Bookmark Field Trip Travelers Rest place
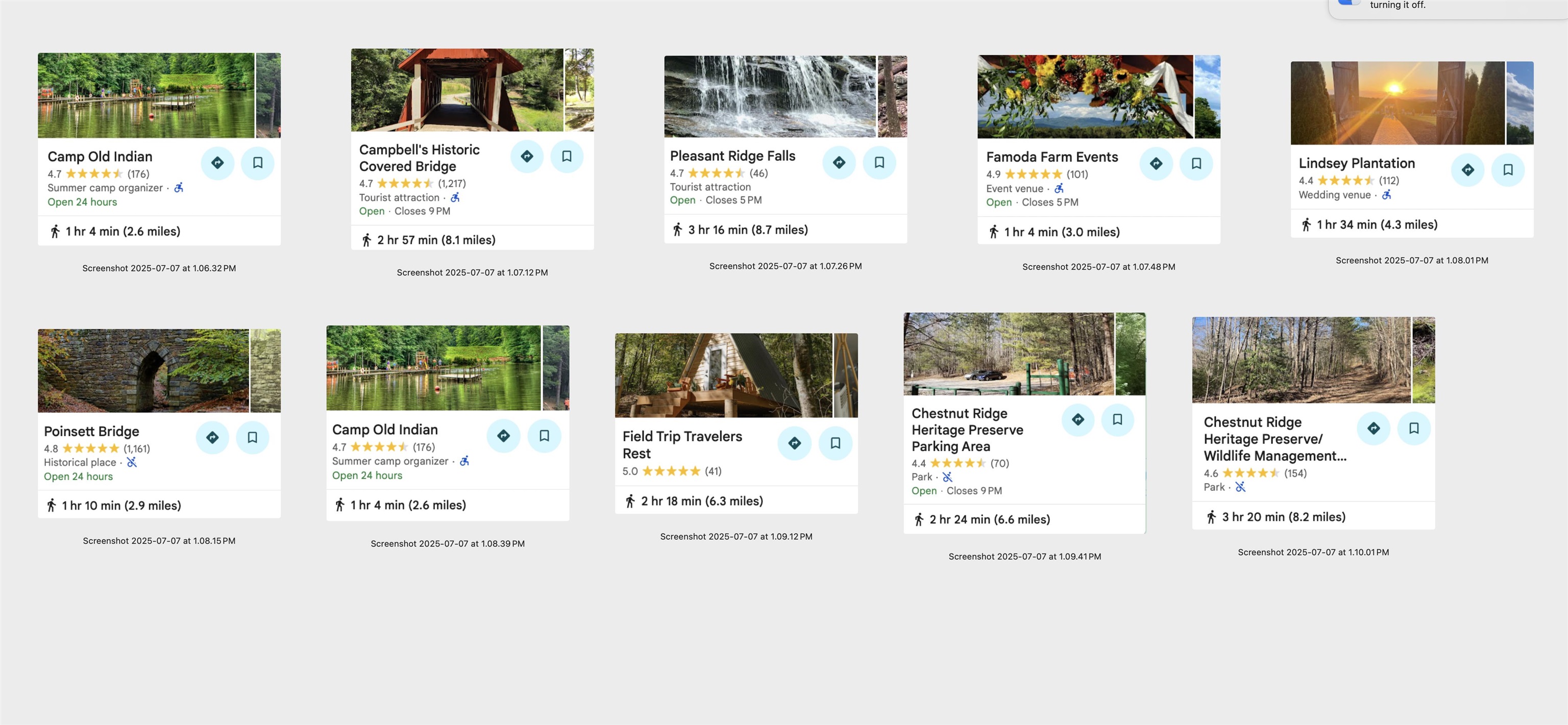The image size is (1568, 725). pos(835,443)
